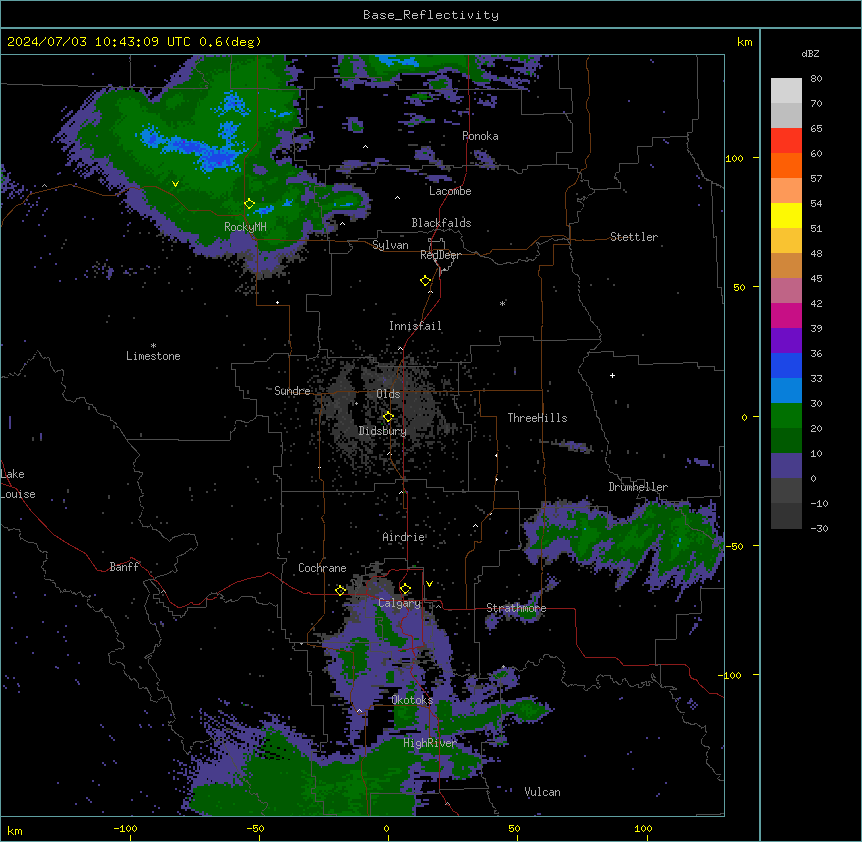Viewport: 862px width, 842px height.
Task: Click the Lacombe city label
Action: click(x=450, y=191)
